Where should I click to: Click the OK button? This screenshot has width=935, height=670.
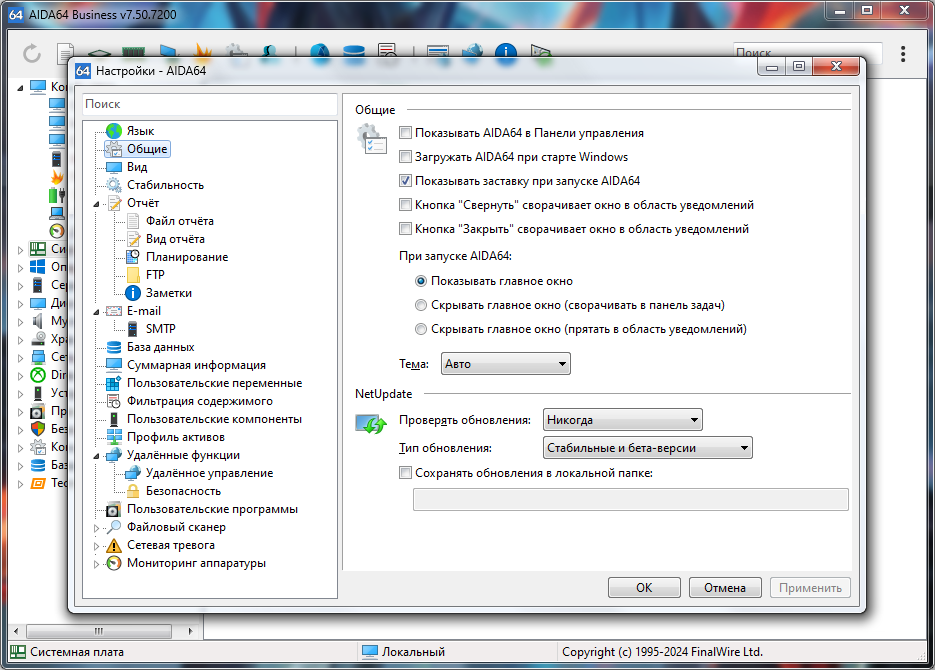(644, 588)
